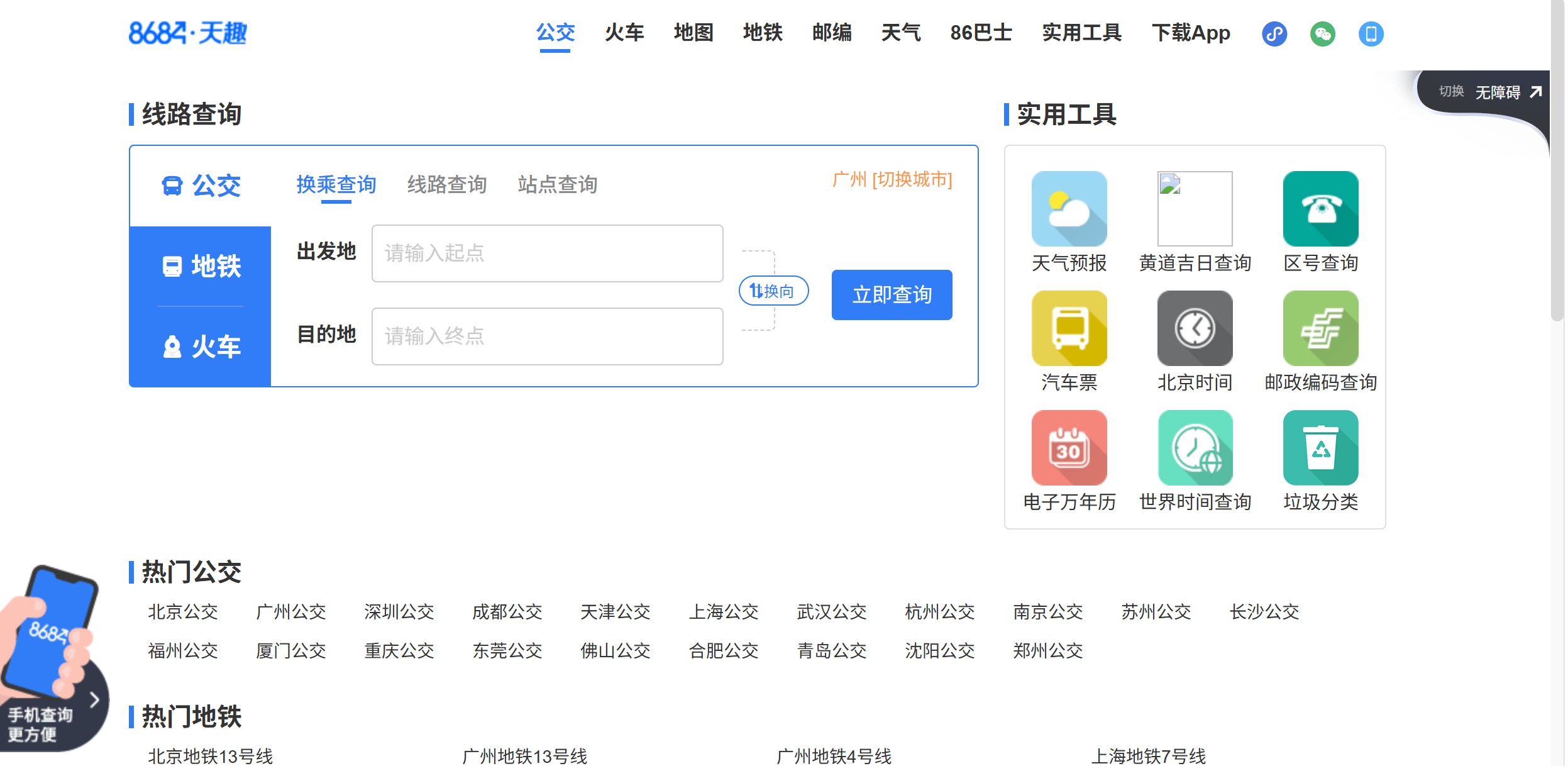Click the blue mini-program icon in header
The width and height of the screenshot is (1568, 766).
[1274, 33]
